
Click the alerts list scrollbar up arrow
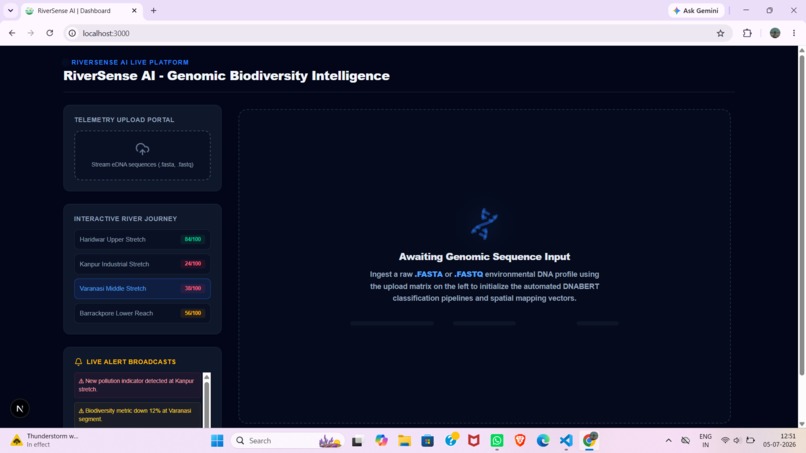click(207, 377)
